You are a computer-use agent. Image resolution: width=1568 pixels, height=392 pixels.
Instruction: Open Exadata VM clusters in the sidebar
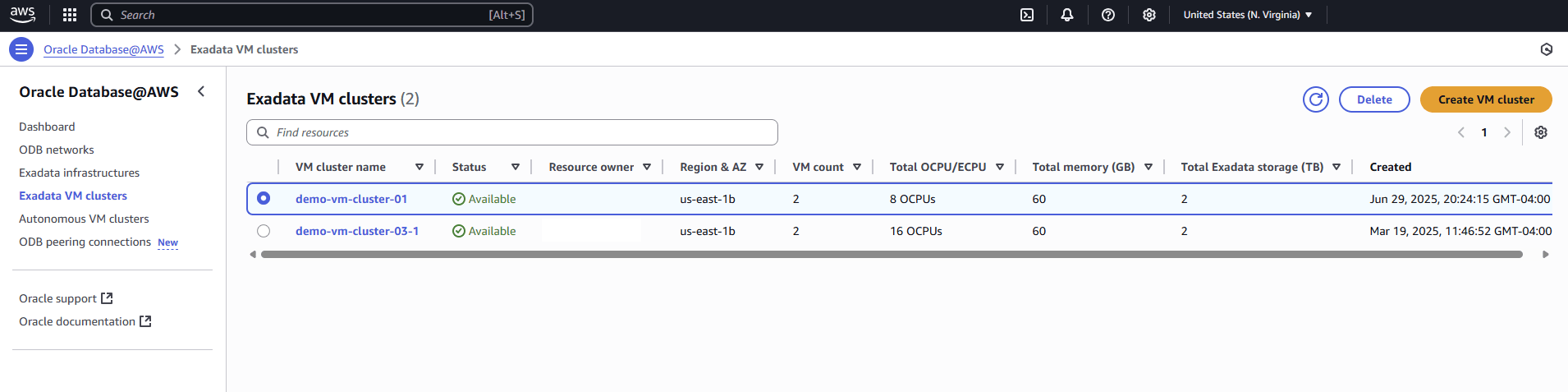pos(73,196)
